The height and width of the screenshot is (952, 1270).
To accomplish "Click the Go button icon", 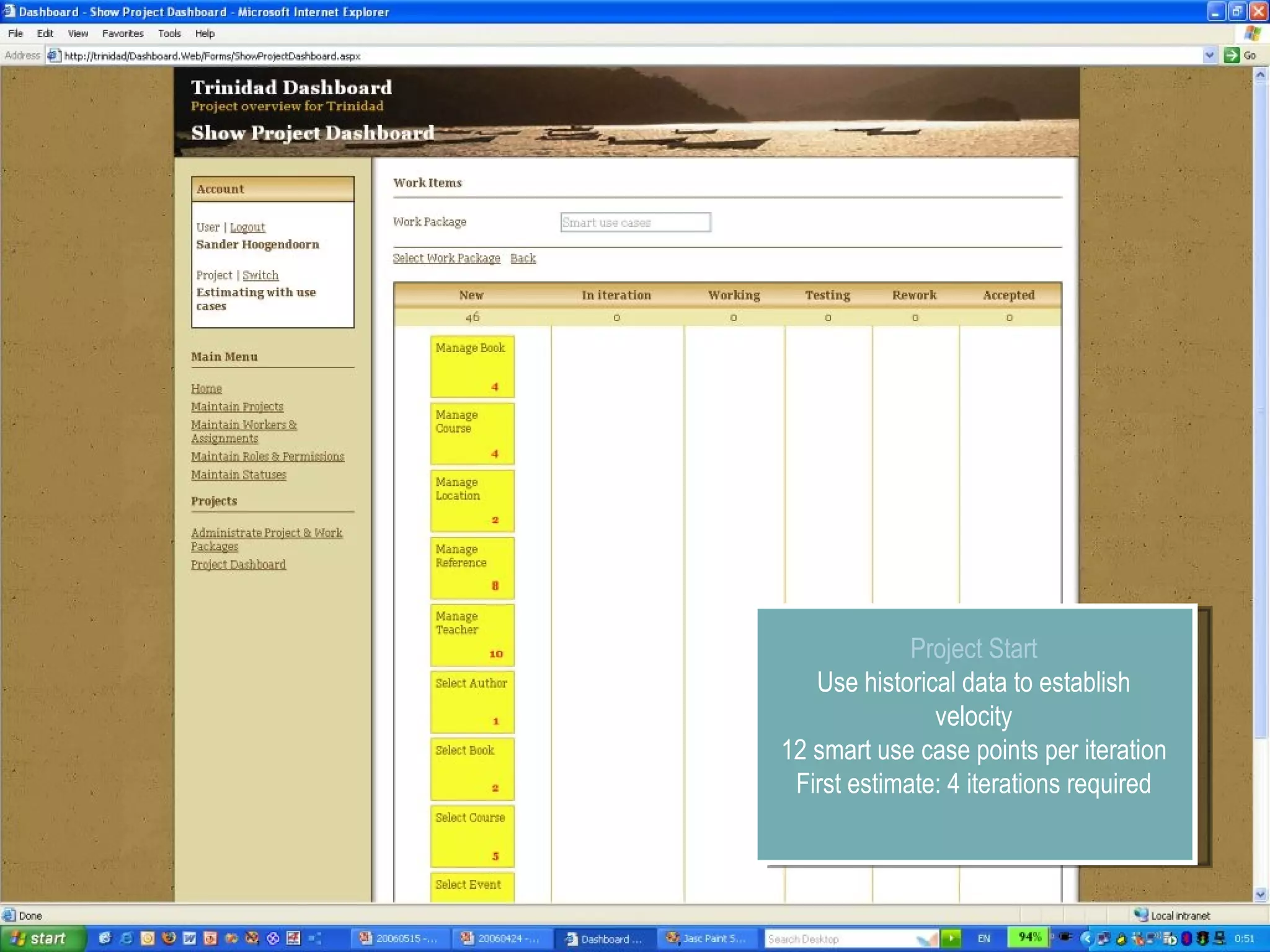I will pyautogui.click(x=1232, y=55).
